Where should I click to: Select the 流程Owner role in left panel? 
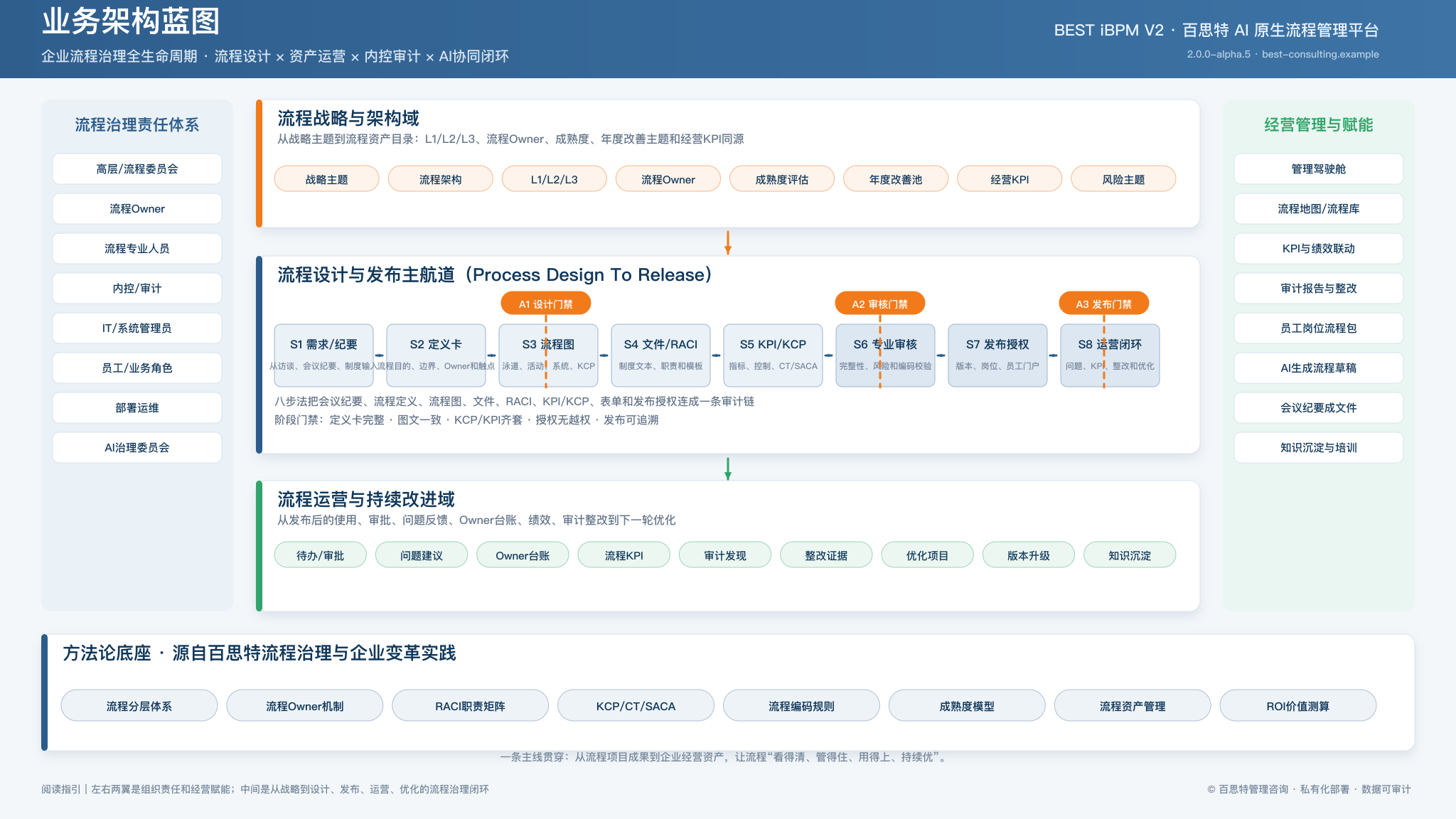(x=137, y=209)
